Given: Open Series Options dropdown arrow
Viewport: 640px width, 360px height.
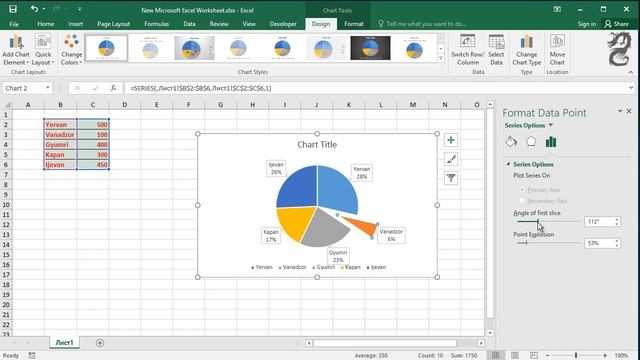Looking at the screenshot, I should (551, 125).
